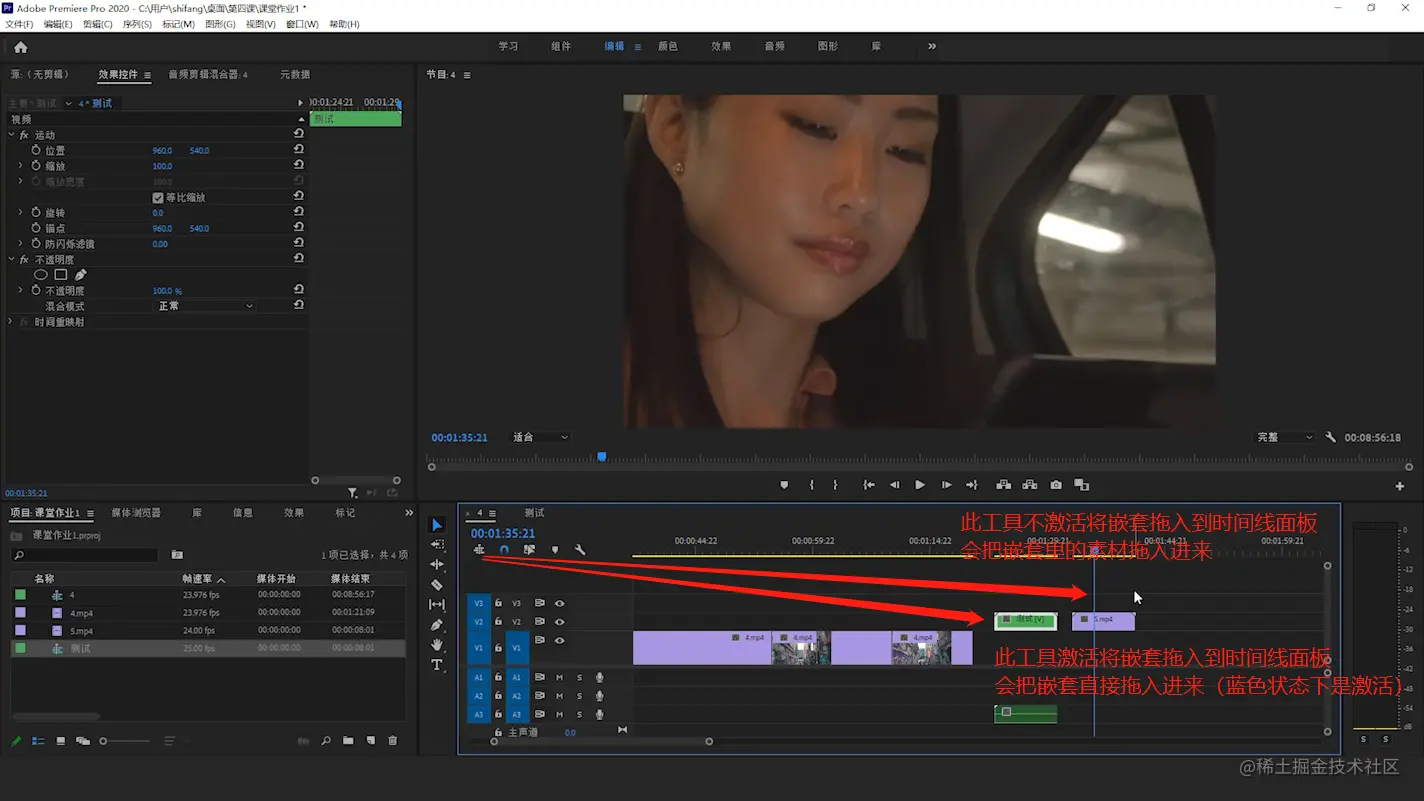Screen dimensions: 1424x801
Task: Open the Sequence menu
Action: 137,24
